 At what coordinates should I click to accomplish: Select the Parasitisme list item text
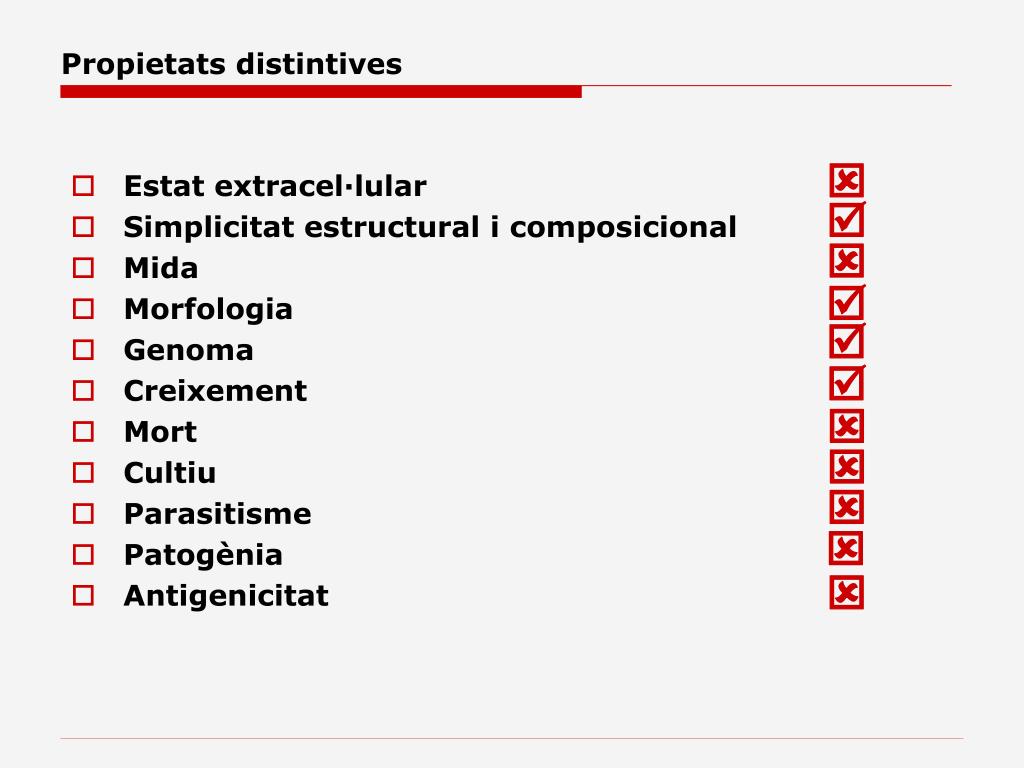[217, 514]
